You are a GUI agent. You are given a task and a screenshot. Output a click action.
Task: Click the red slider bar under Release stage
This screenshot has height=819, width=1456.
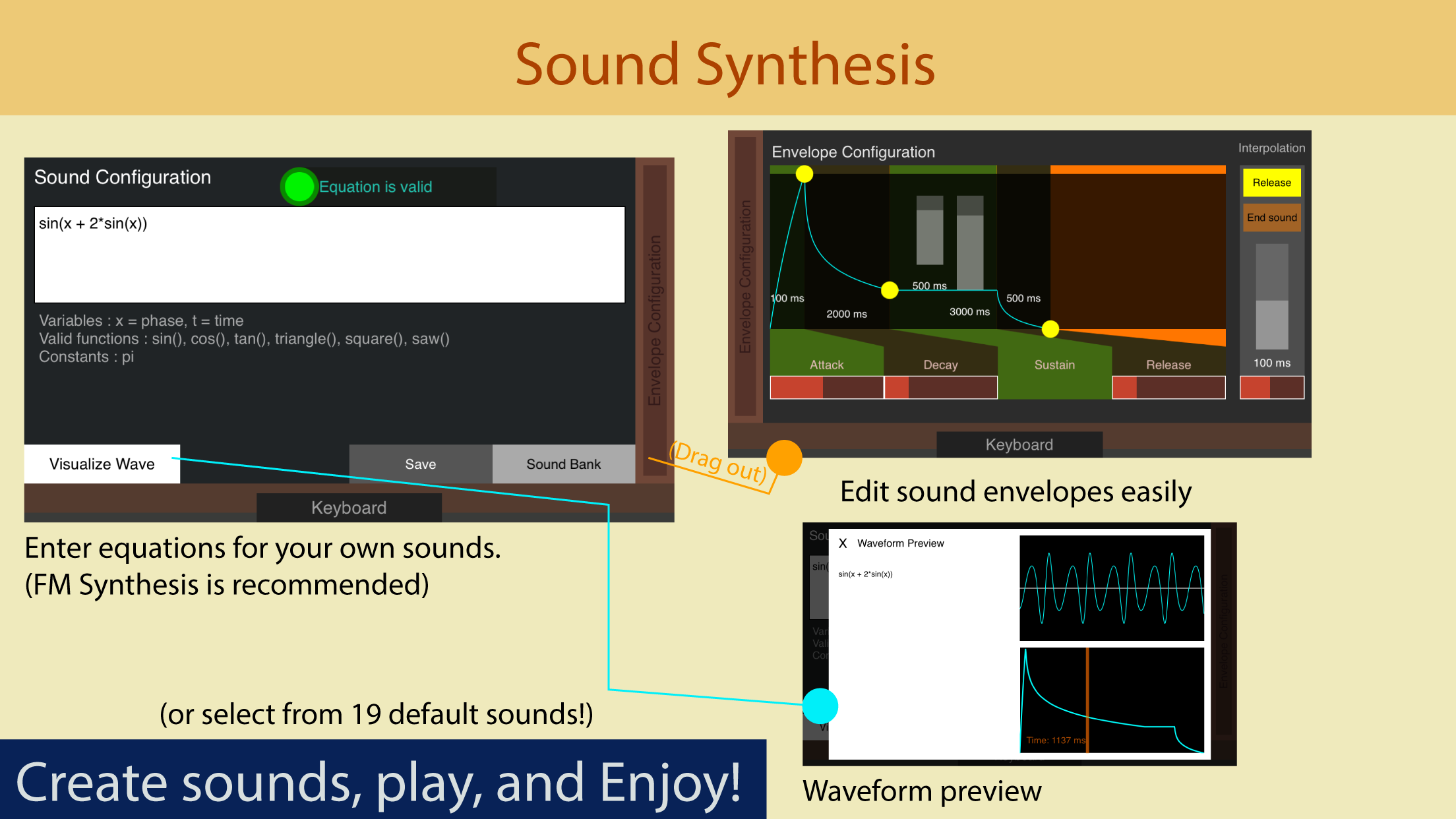(1168, 388)
